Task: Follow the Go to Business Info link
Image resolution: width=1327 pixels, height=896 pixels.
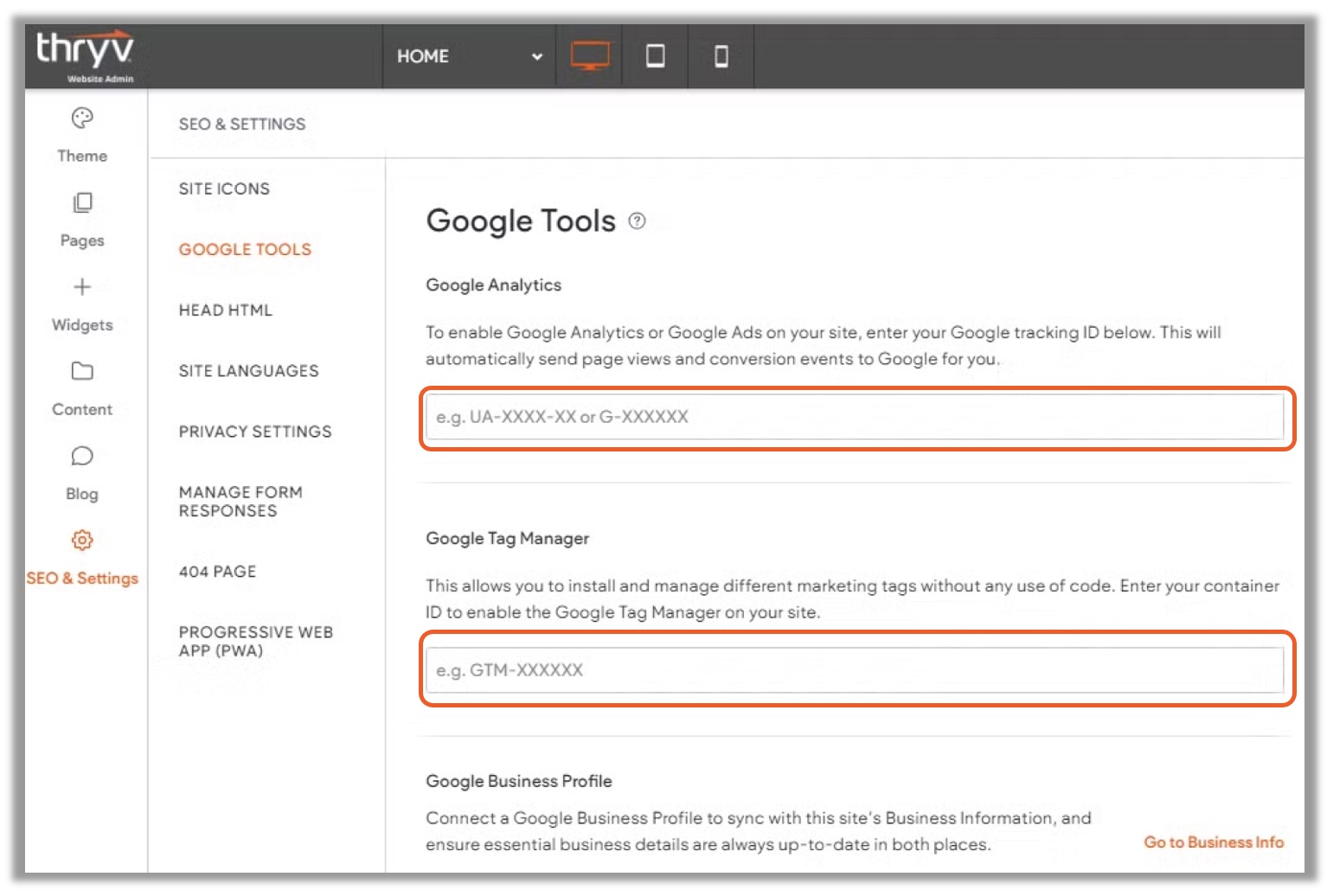Action: [x=1214, y=842]
